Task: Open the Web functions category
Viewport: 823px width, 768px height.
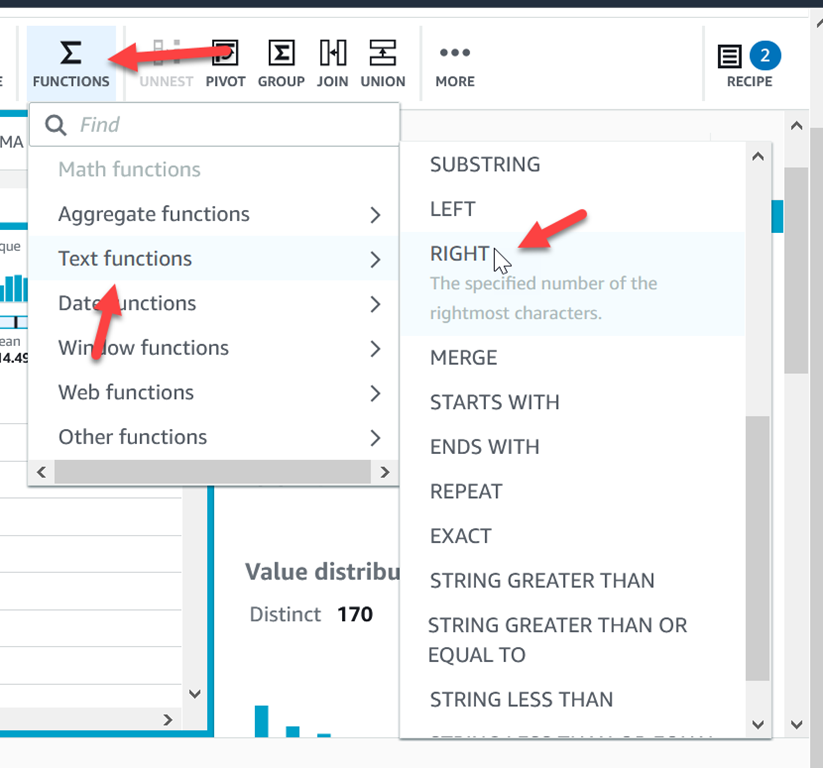Action: coord(126,392)
